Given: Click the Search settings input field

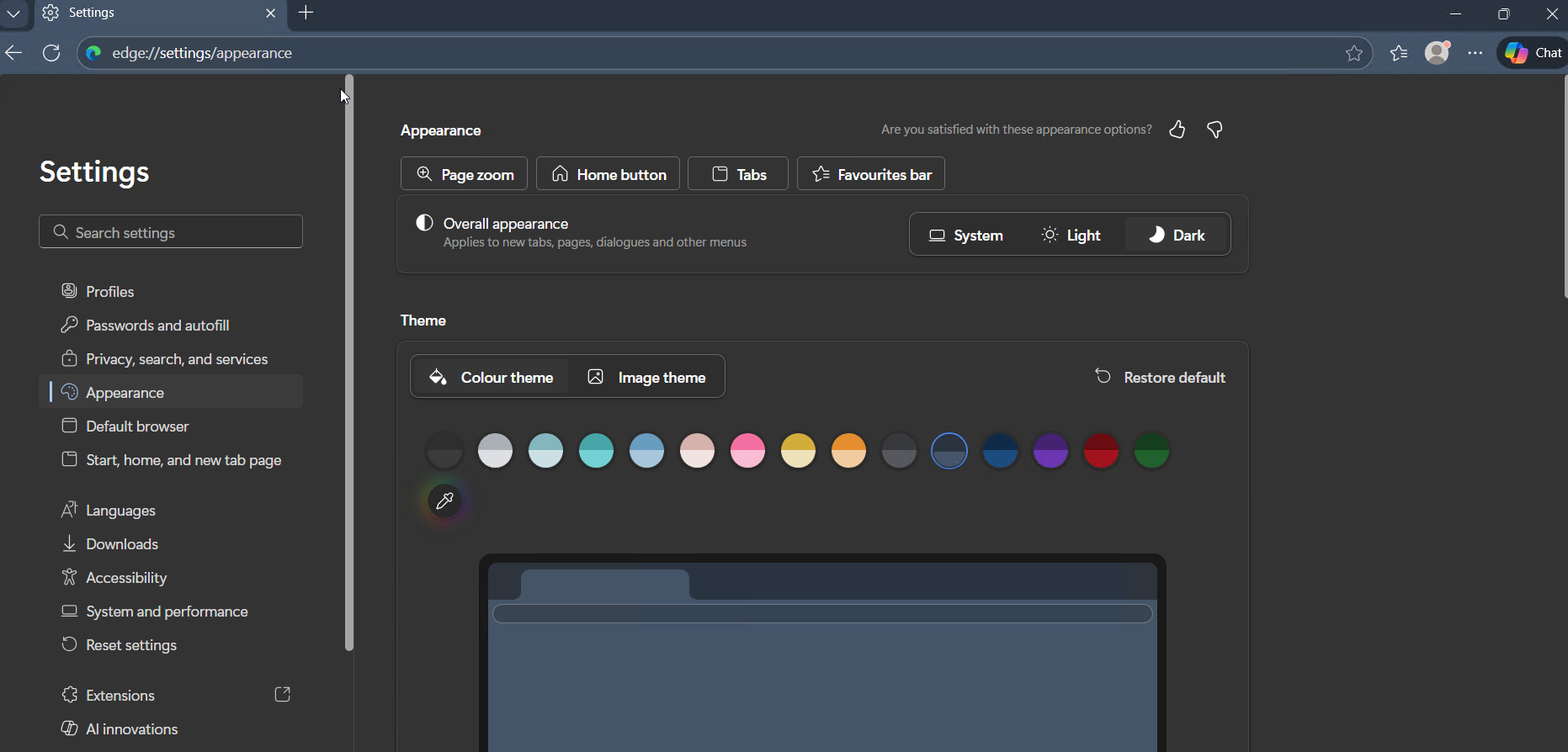Looking at the screenshot, I should (171, 232).
